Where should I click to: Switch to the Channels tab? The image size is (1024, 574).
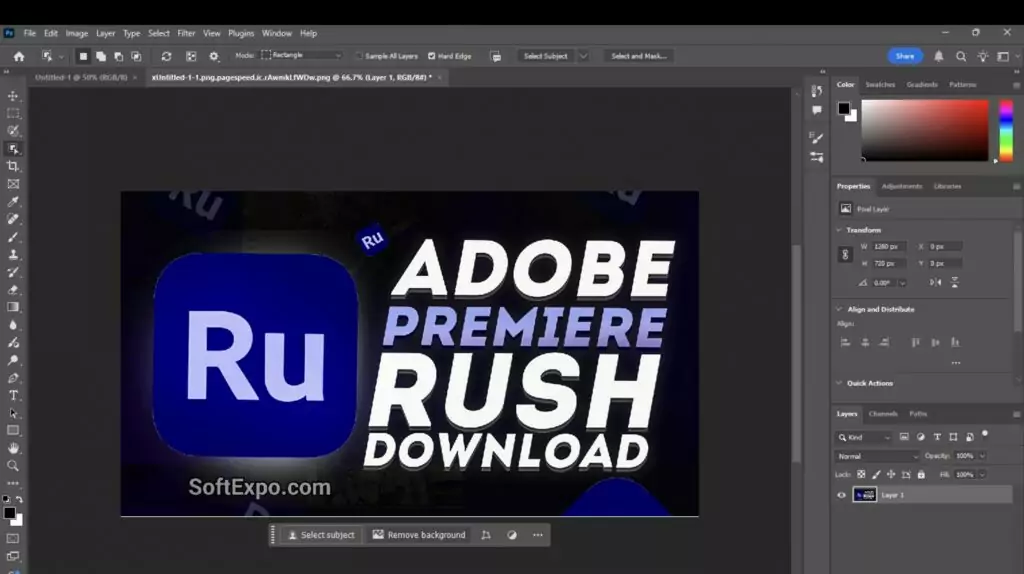(883, 414)
